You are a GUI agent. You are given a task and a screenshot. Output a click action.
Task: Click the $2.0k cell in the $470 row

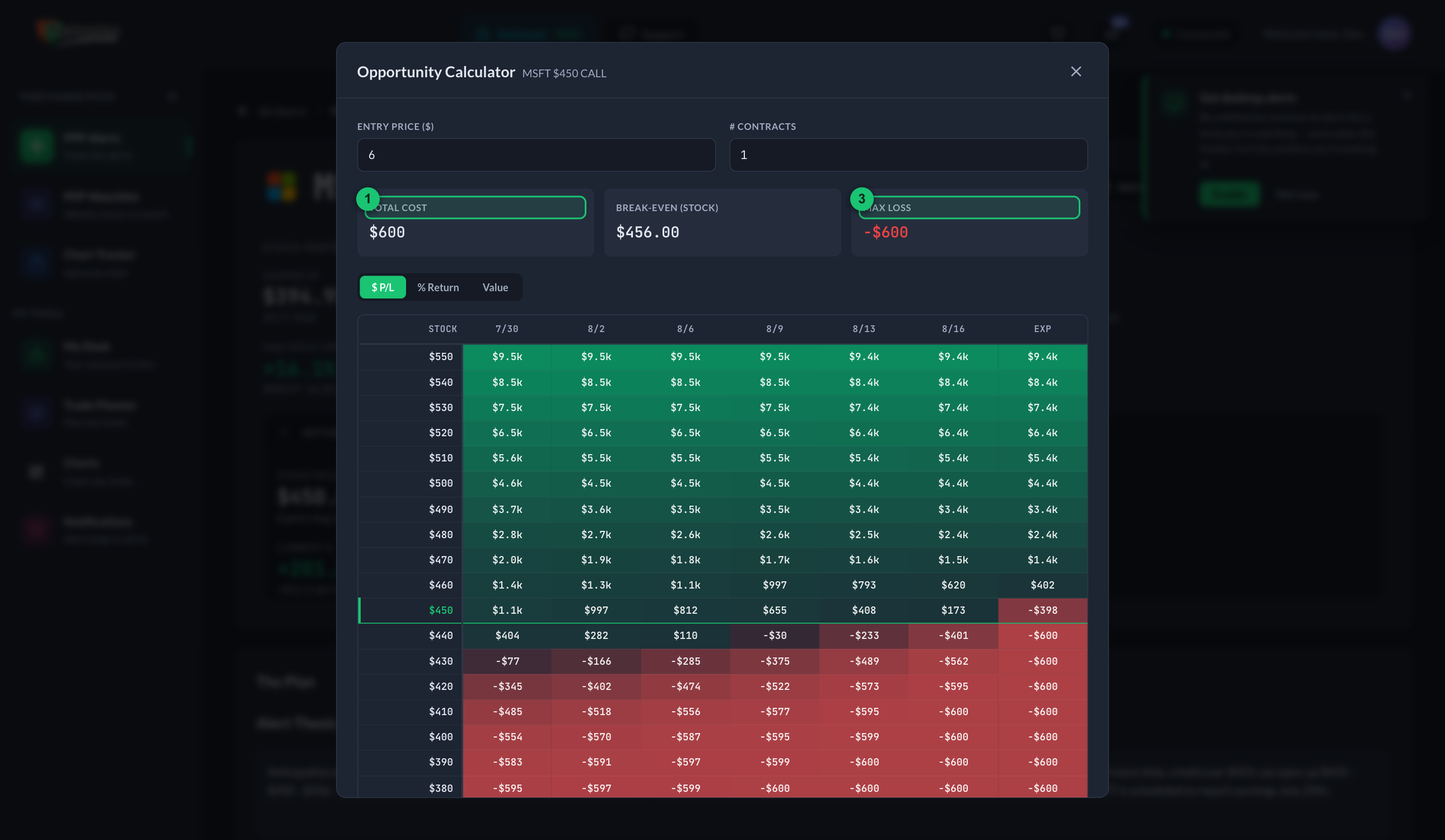point(507,559)
